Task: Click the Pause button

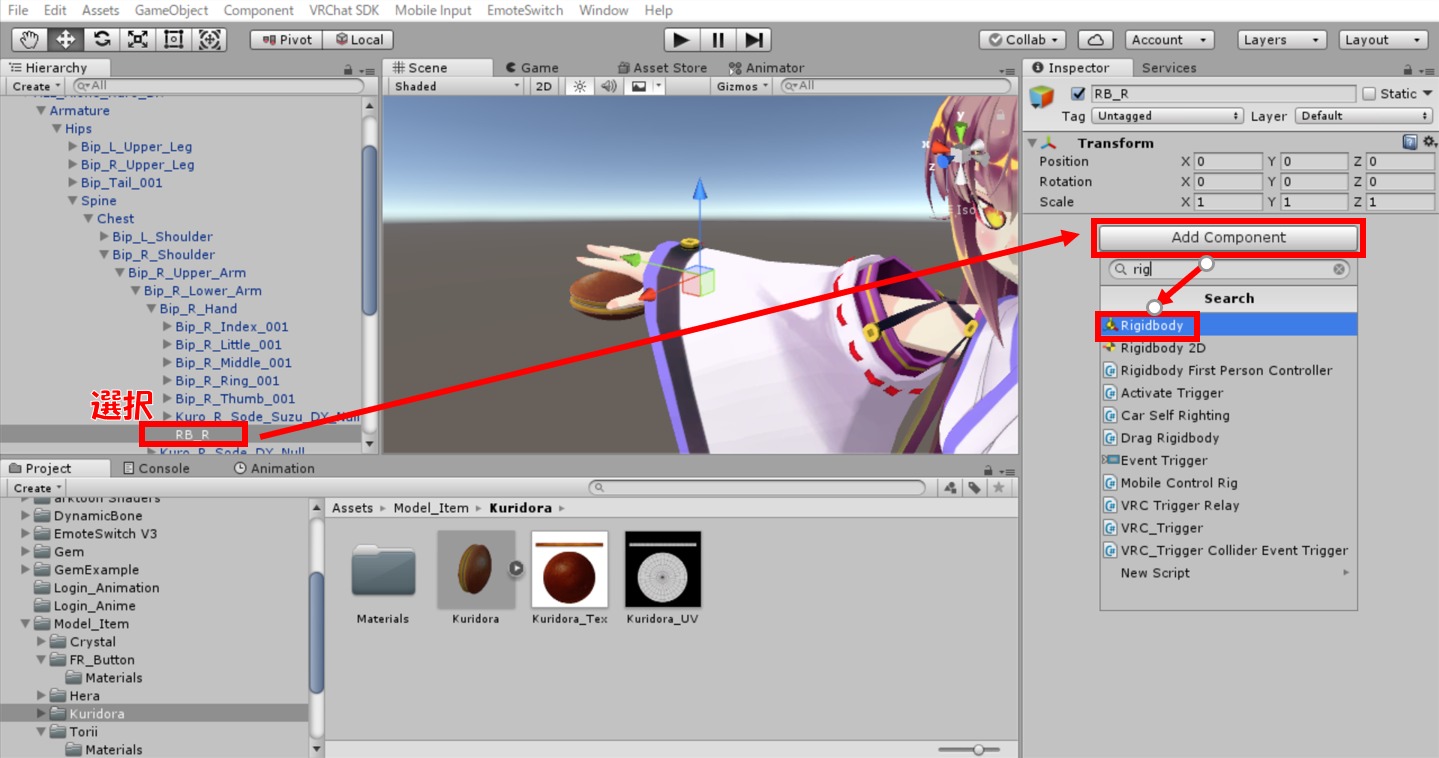Action: click(718, 40)
